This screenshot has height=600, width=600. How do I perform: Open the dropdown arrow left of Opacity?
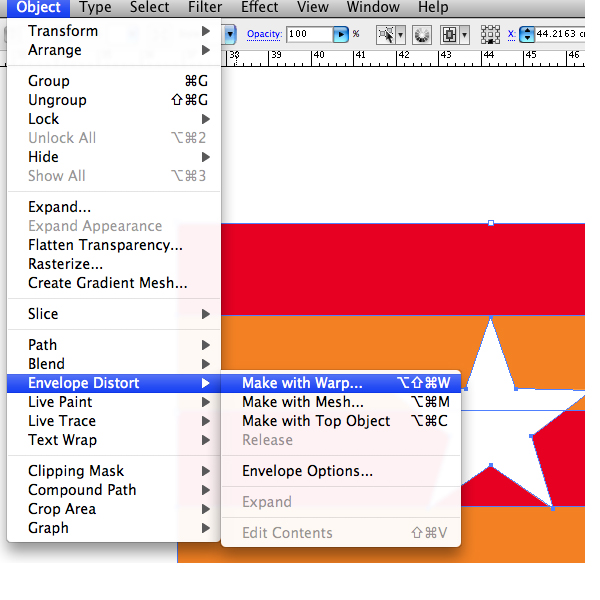click(x=230, y=34)
